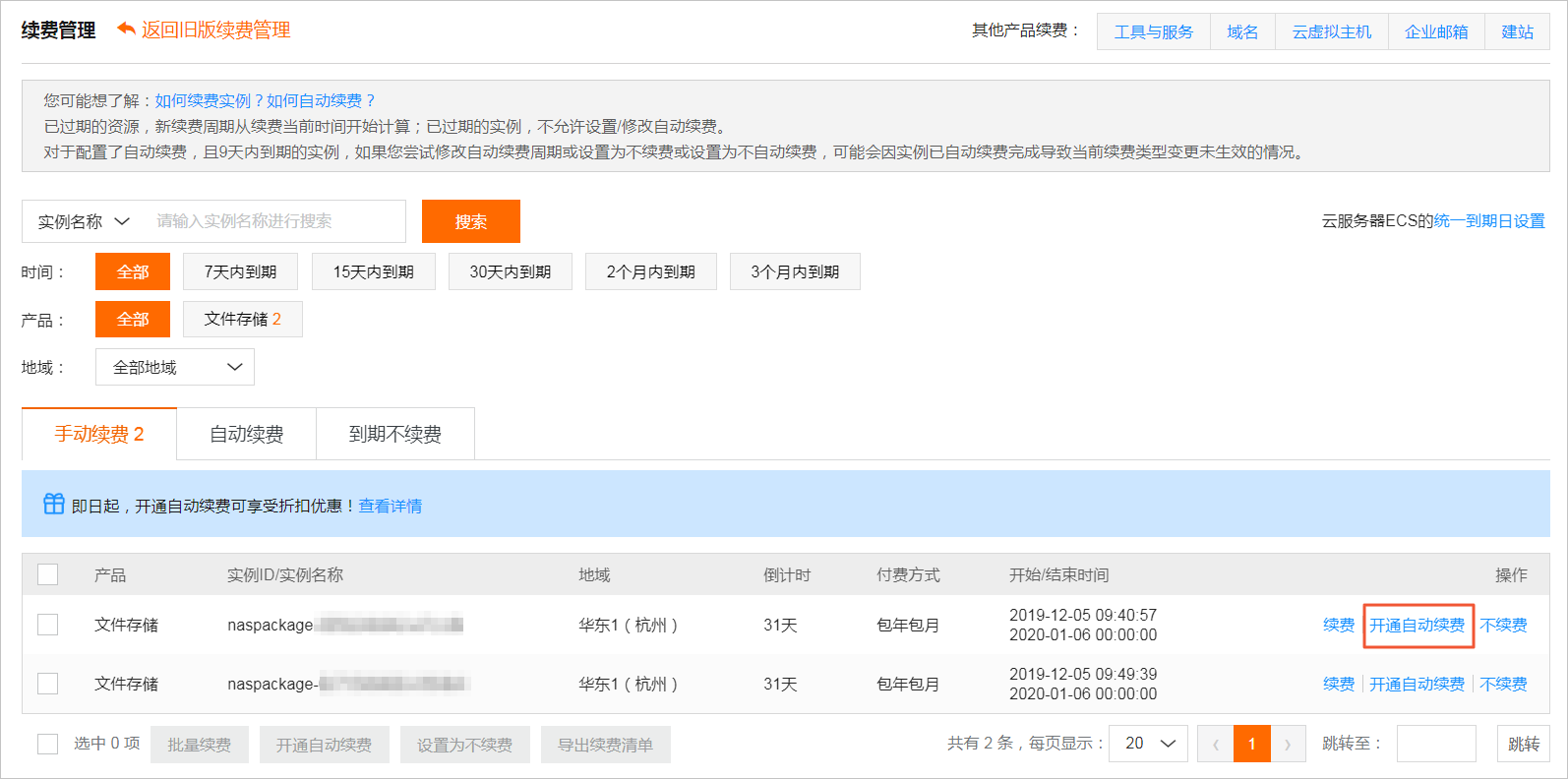This screenshot has width=1568, height=779.
Task: Click 返回旧版续费管理 link
Action: pos(204,30)
